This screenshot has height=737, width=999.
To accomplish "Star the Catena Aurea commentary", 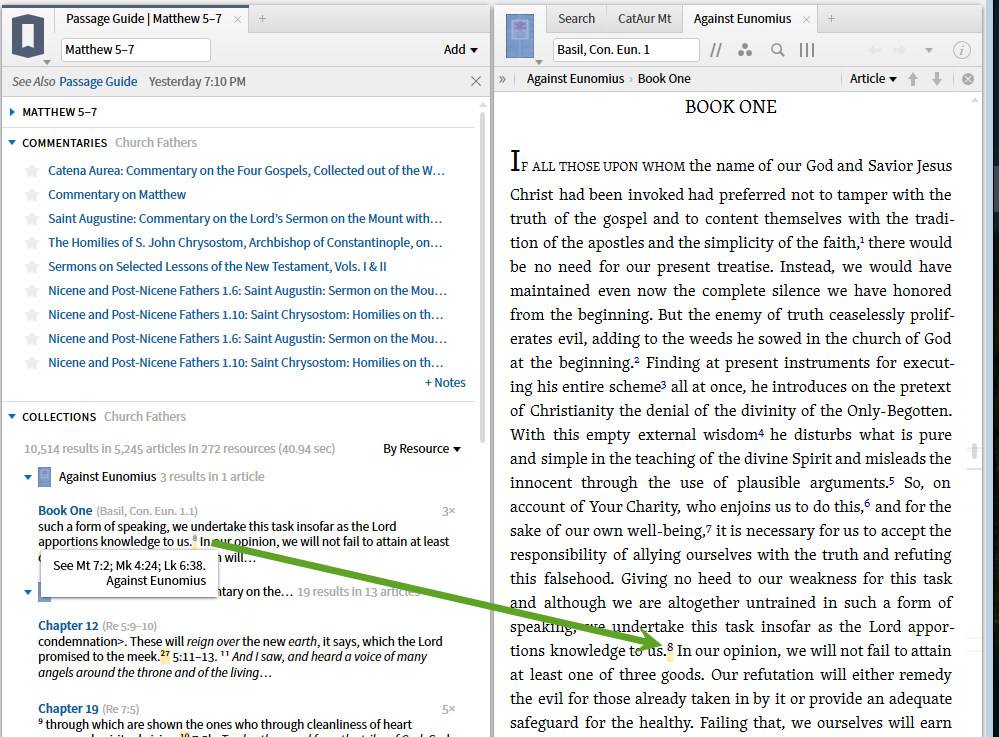I will tap(31, 171).
